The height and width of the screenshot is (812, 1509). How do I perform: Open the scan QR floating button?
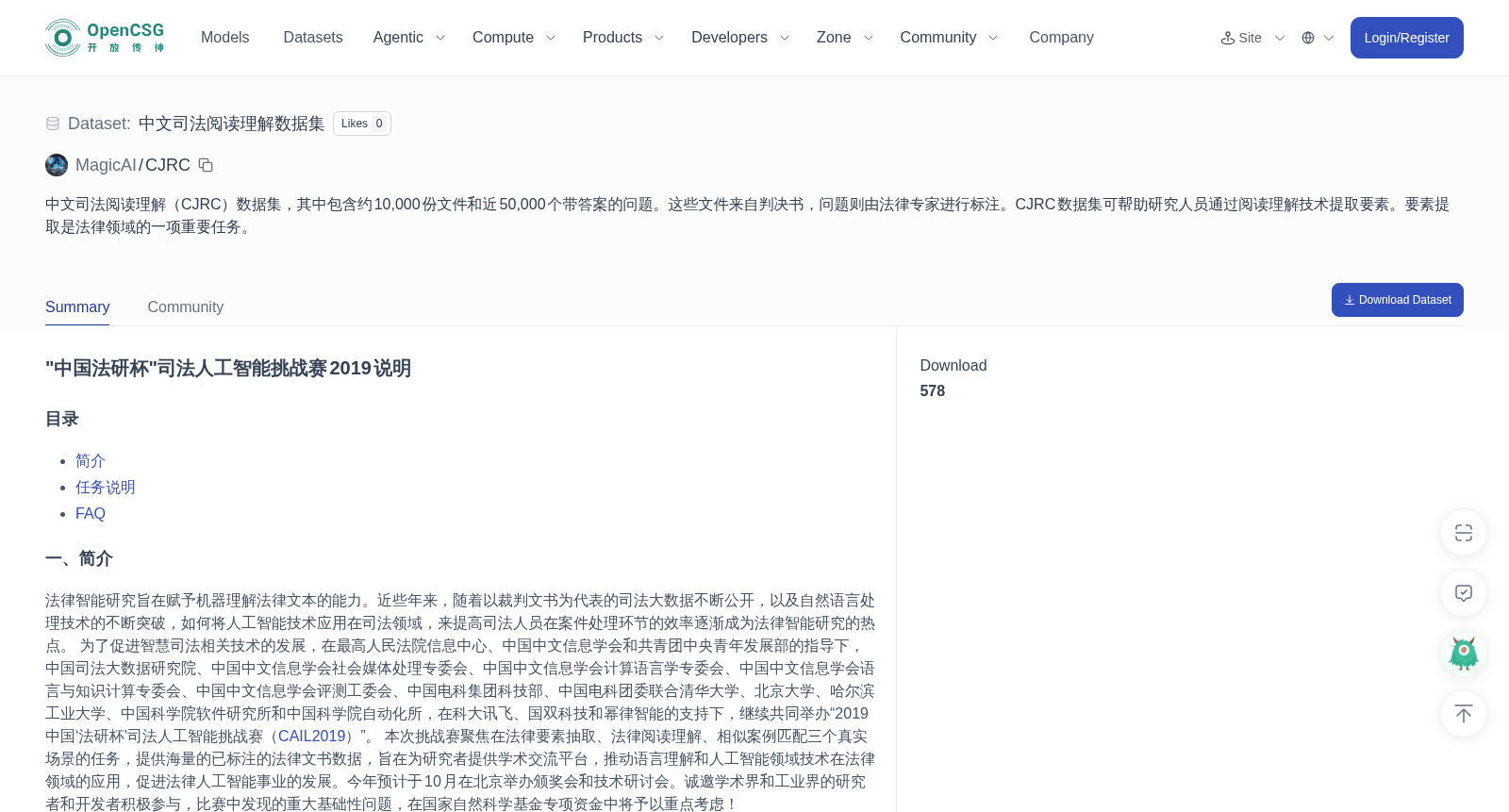[1464, 533]
